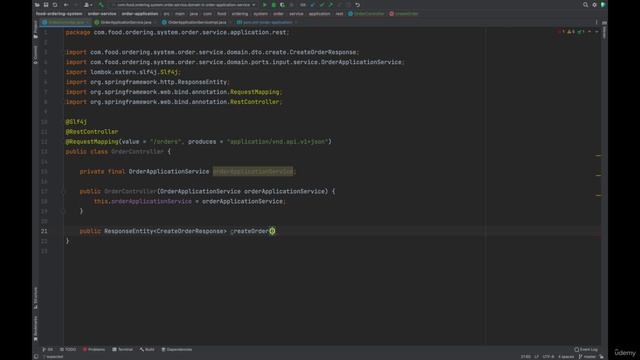Click the JetBrains Toolbox icon at top right
The width and height of the screenshot is (640, 360).
(x=603, y=5)
